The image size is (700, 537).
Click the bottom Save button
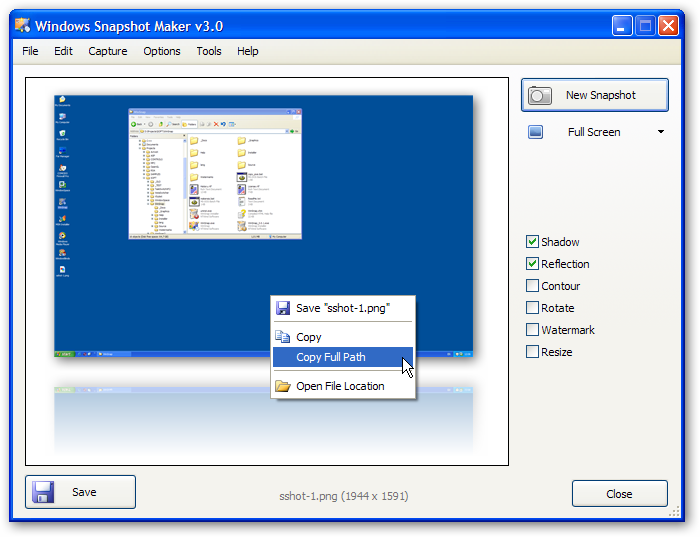[x=80, y=492]
